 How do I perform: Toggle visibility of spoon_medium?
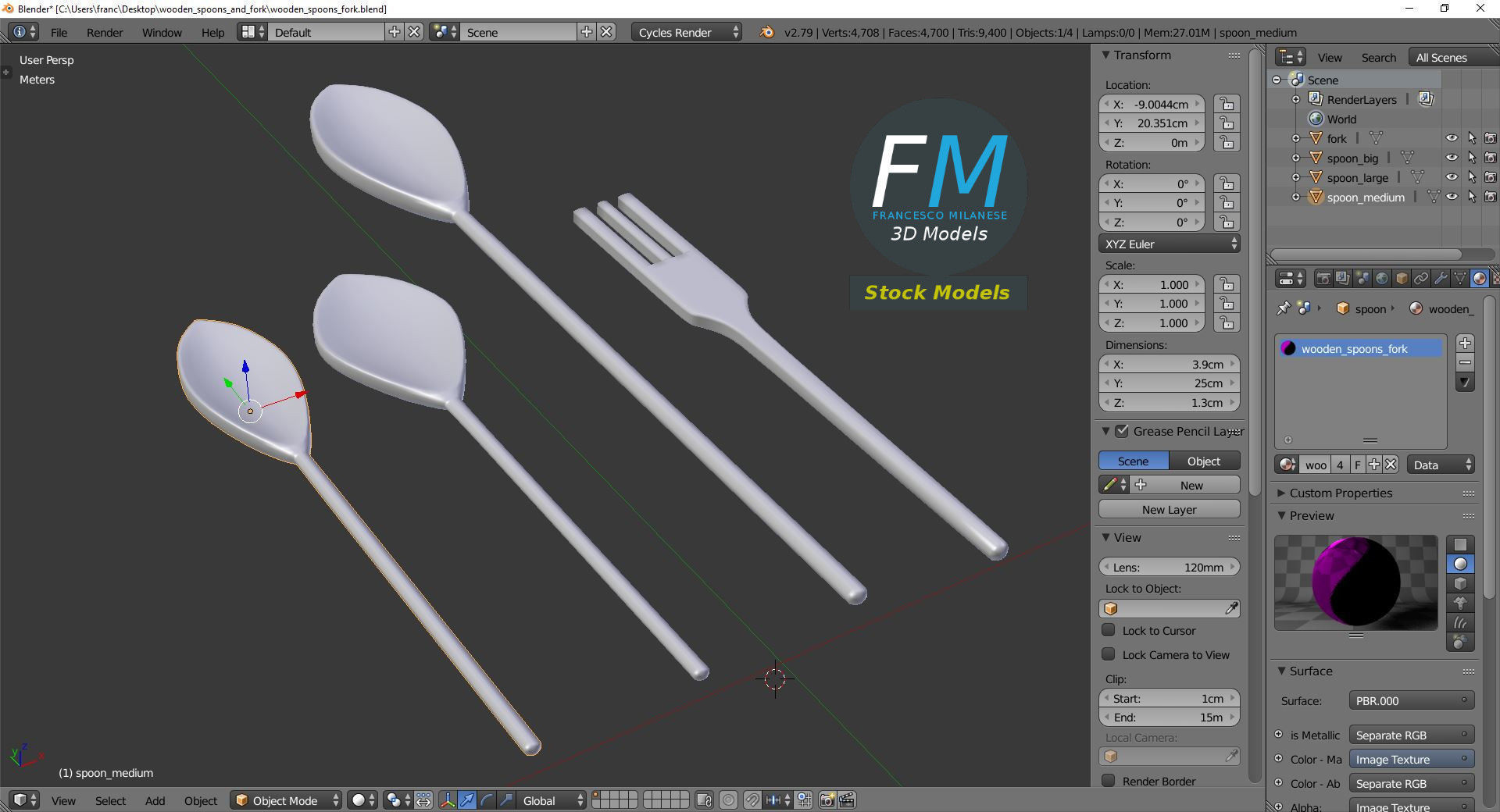tap(1452, 197)
